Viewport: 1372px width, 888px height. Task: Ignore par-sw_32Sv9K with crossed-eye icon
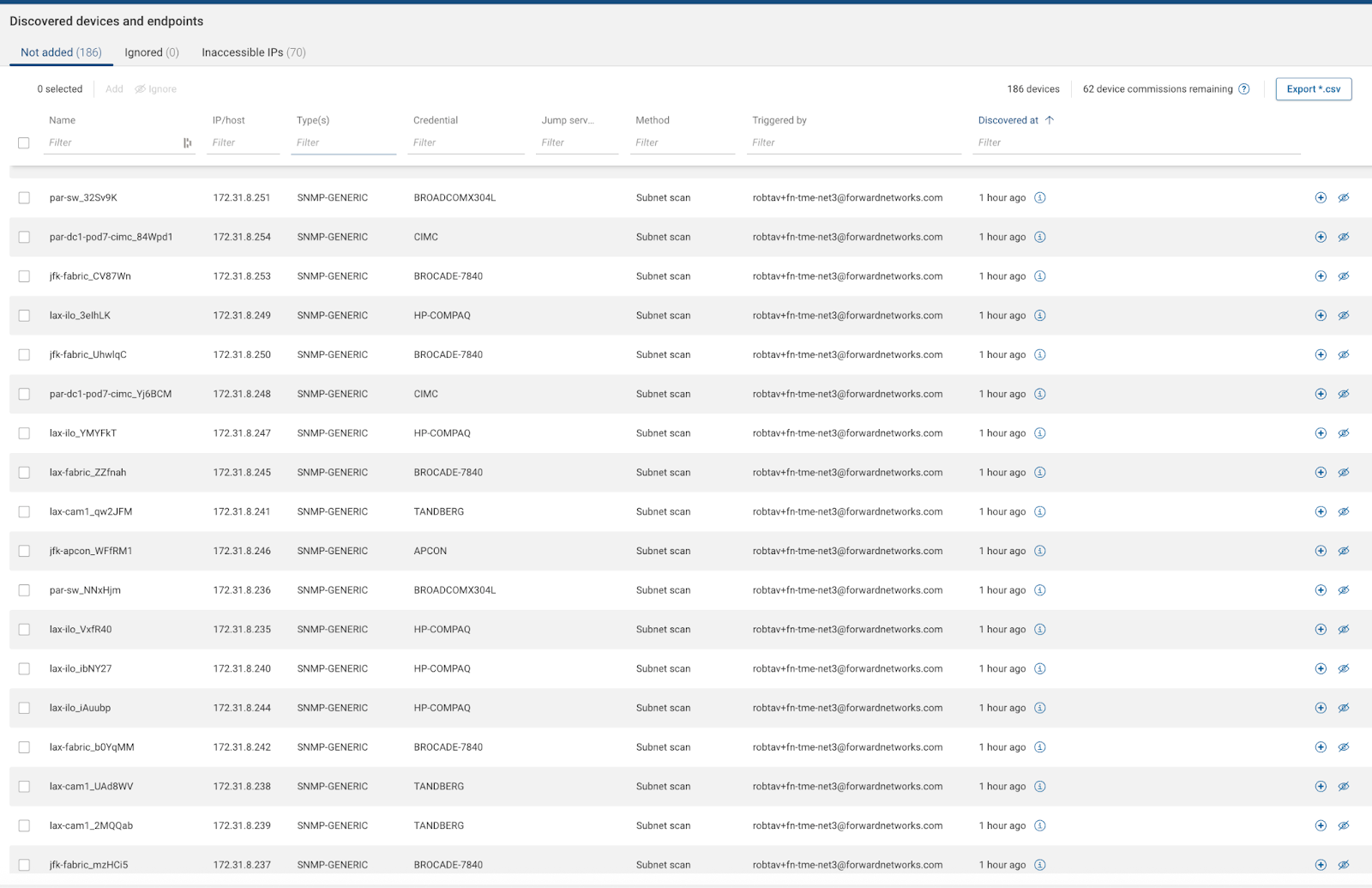tap(1344, 197)
